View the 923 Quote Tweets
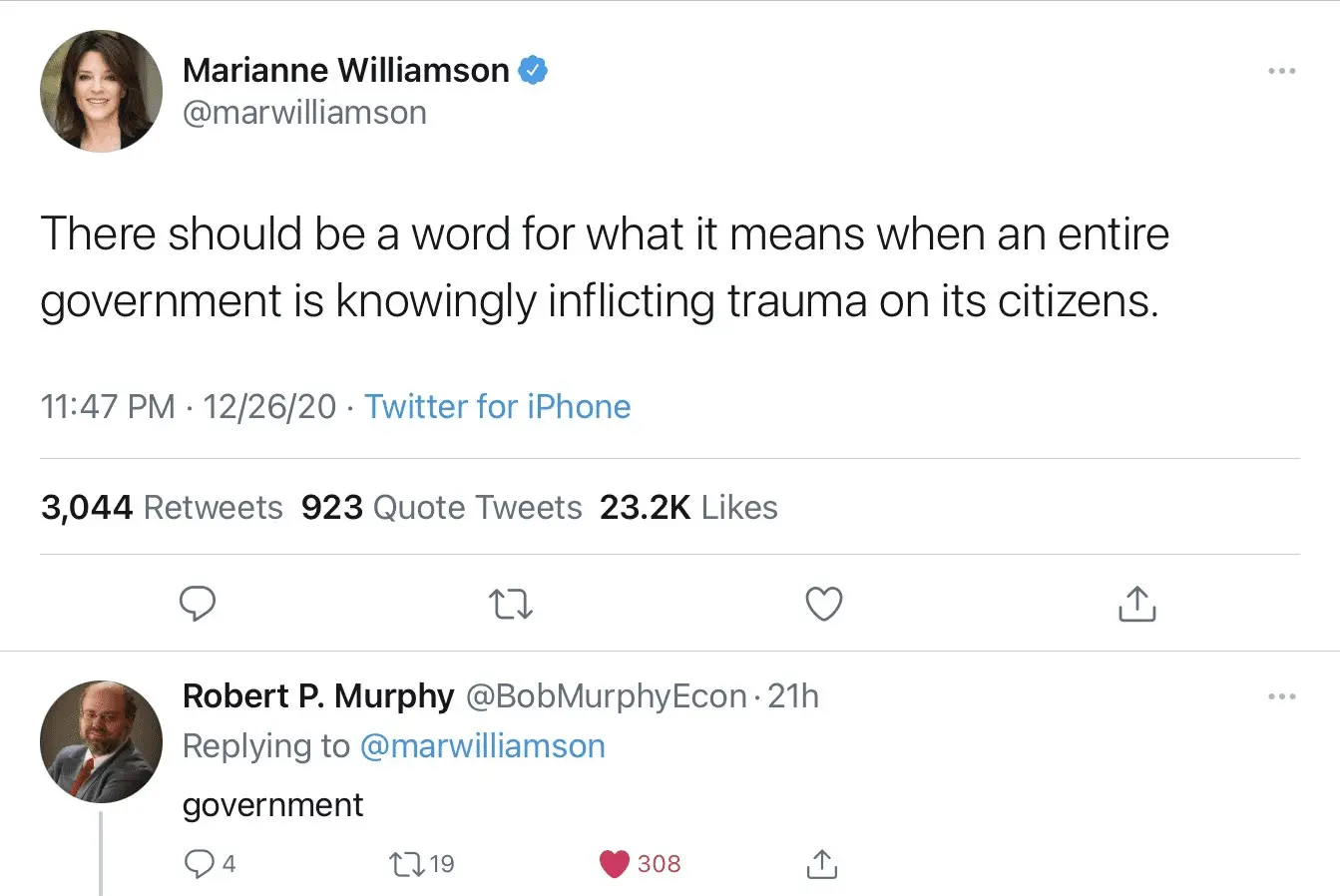The height and width of the screenshot is (896, 1340). [x=441, y=508]
